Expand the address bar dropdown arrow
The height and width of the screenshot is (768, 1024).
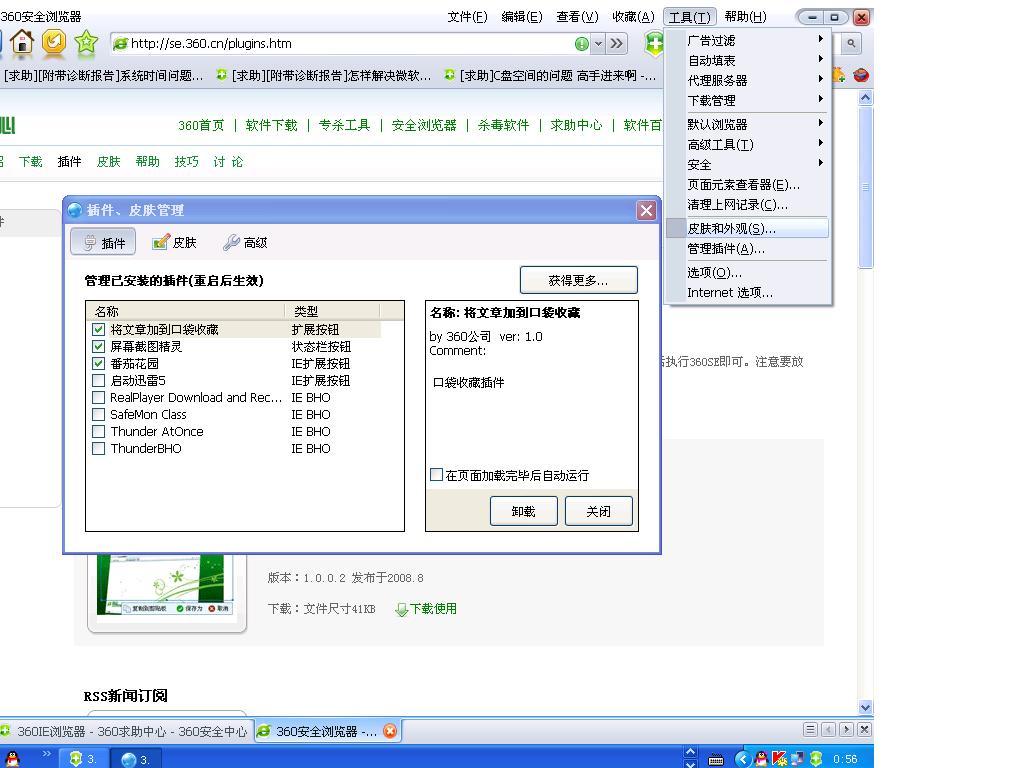pyautogui.click(x=599, y=43)
